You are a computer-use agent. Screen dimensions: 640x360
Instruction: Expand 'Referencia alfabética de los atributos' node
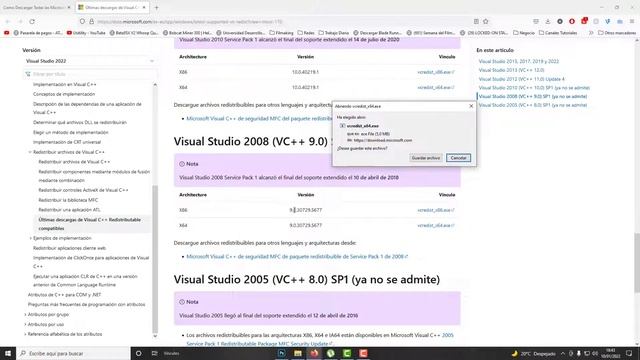point(25,334)
